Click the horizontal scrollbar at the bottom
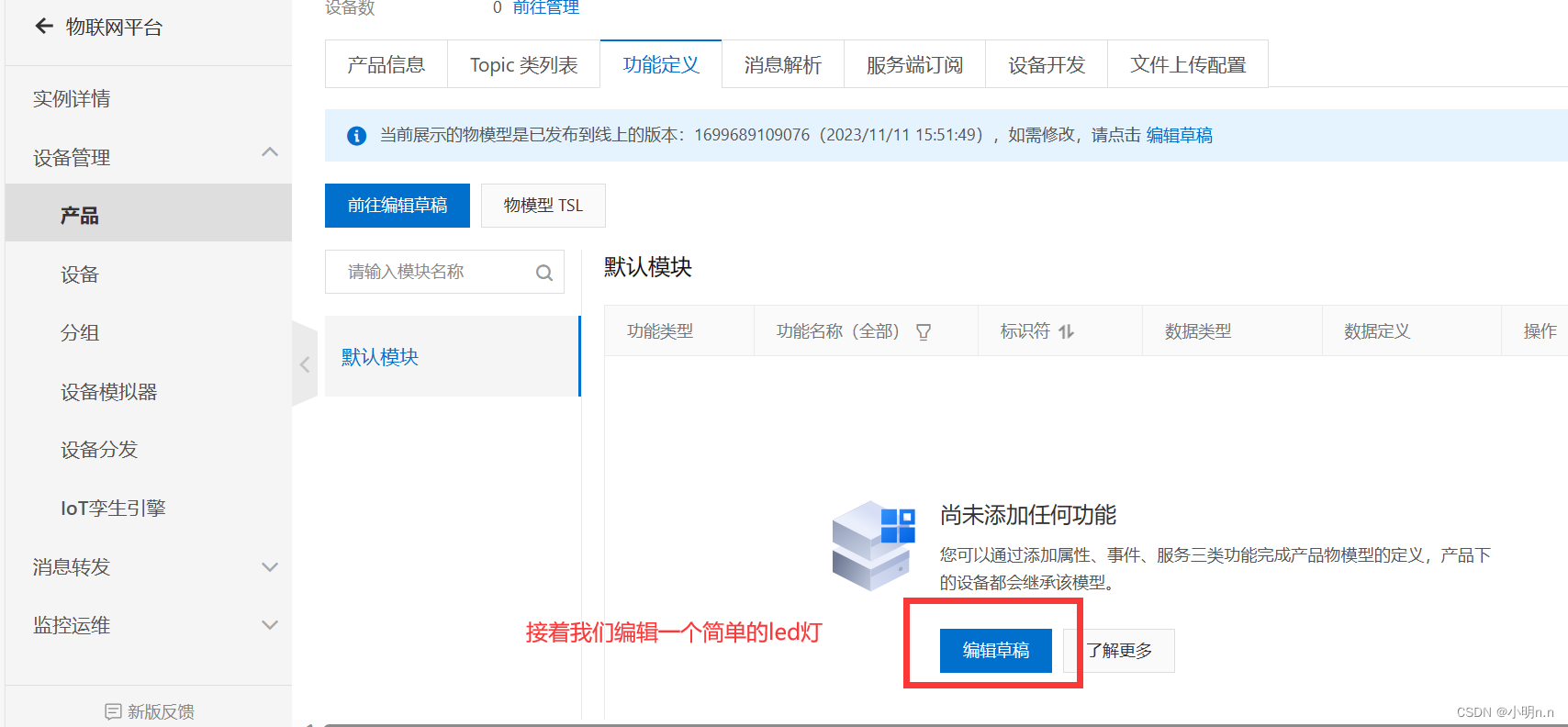This screenshot has height=727, width=1568. (x=946, y=724)
